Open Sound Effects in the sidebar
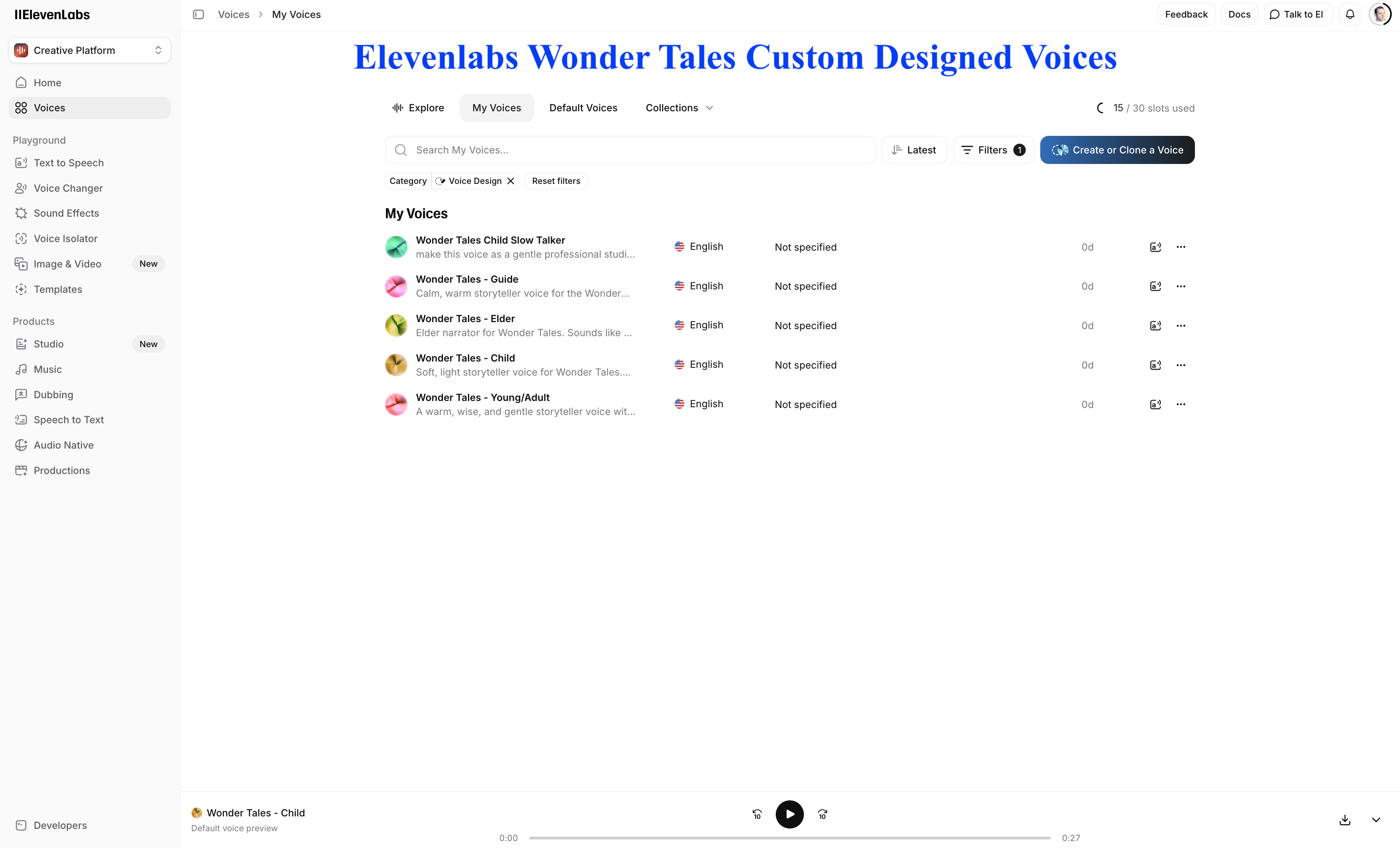This screenshot has width=1400, height=848. (x=66, y=213)
